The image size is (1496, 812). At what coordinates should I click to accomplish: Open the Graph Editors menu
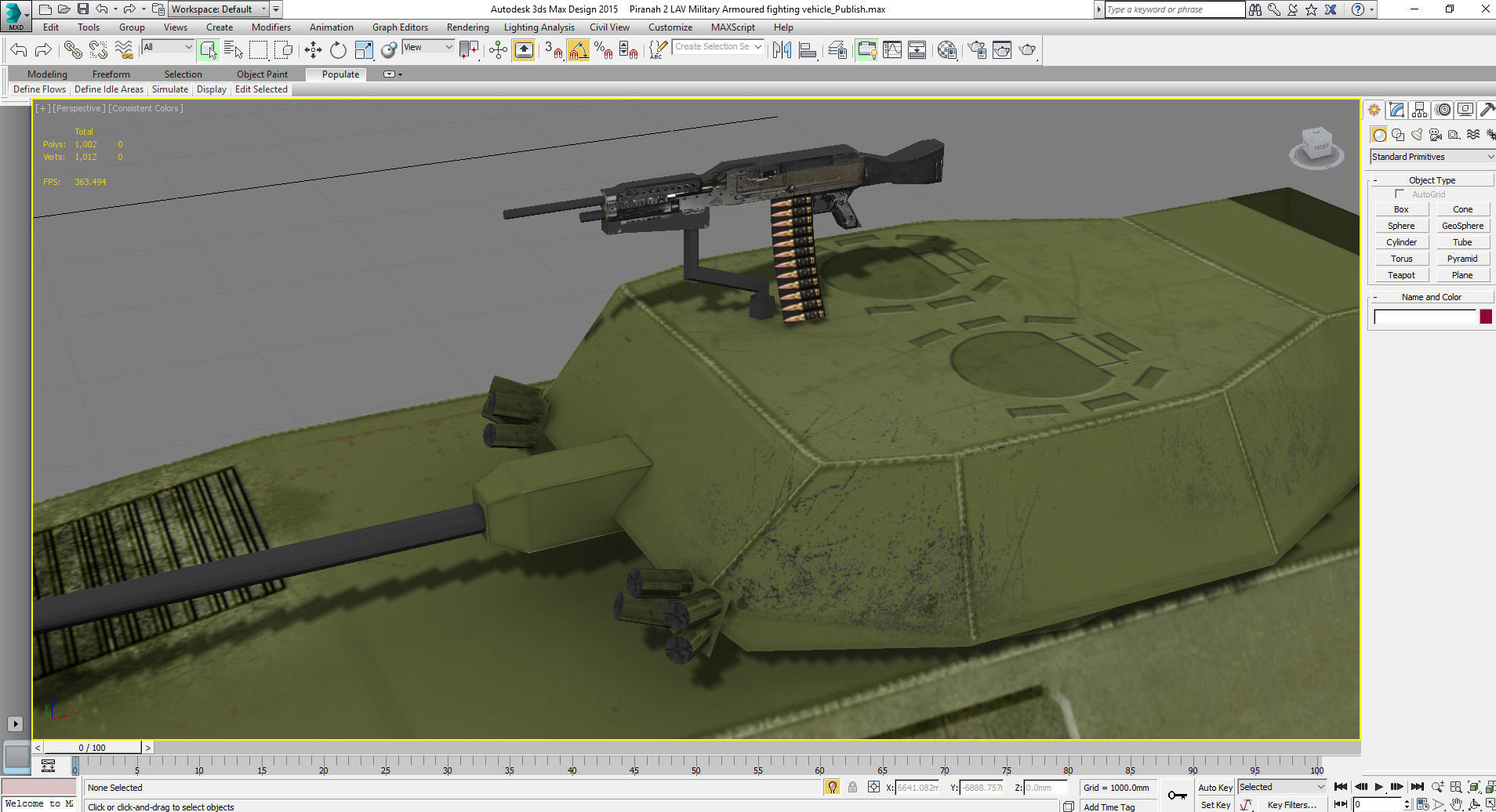400,27
